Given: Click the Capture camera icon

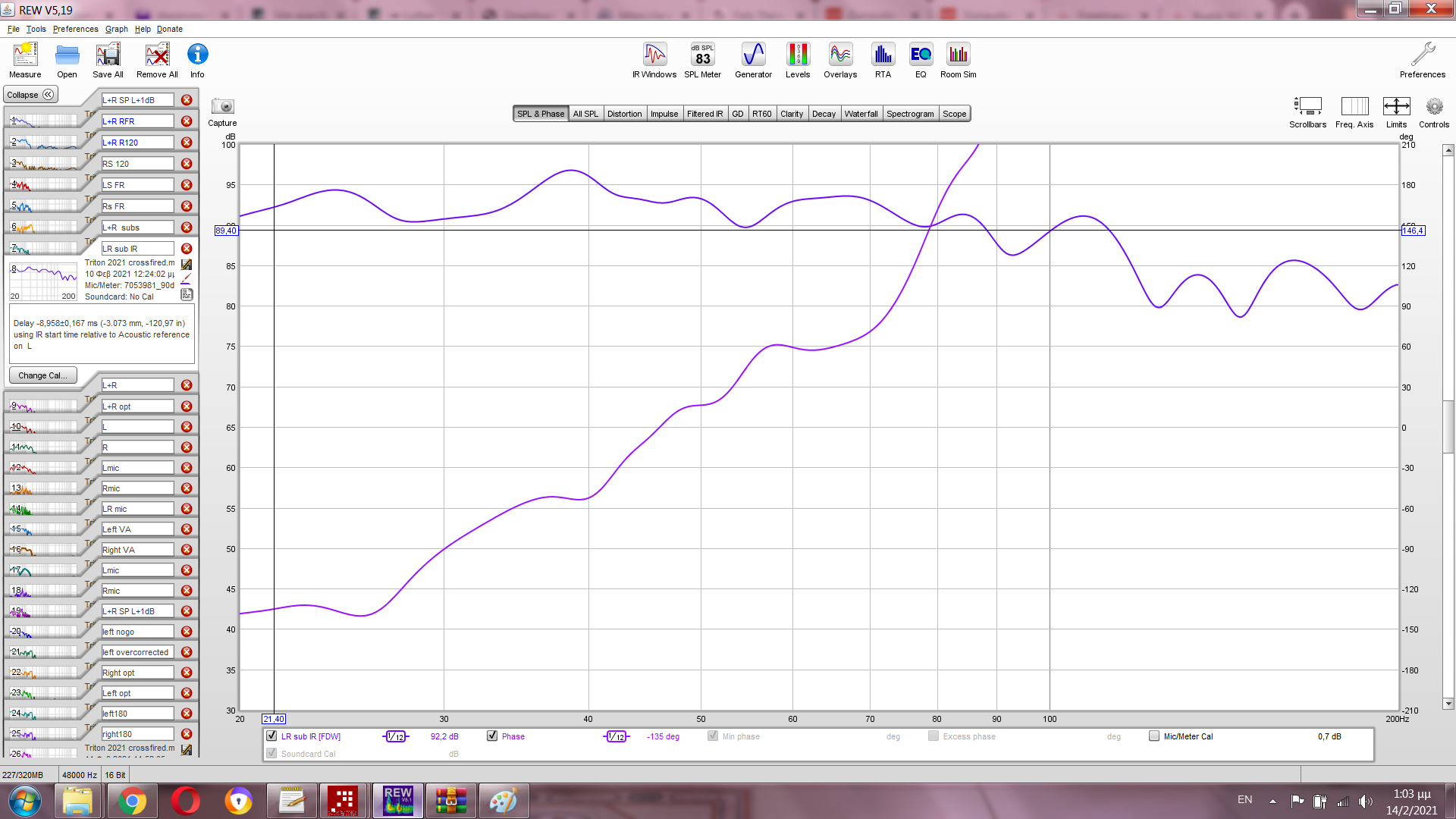Looking at the screenshot, I should [222, 107].
